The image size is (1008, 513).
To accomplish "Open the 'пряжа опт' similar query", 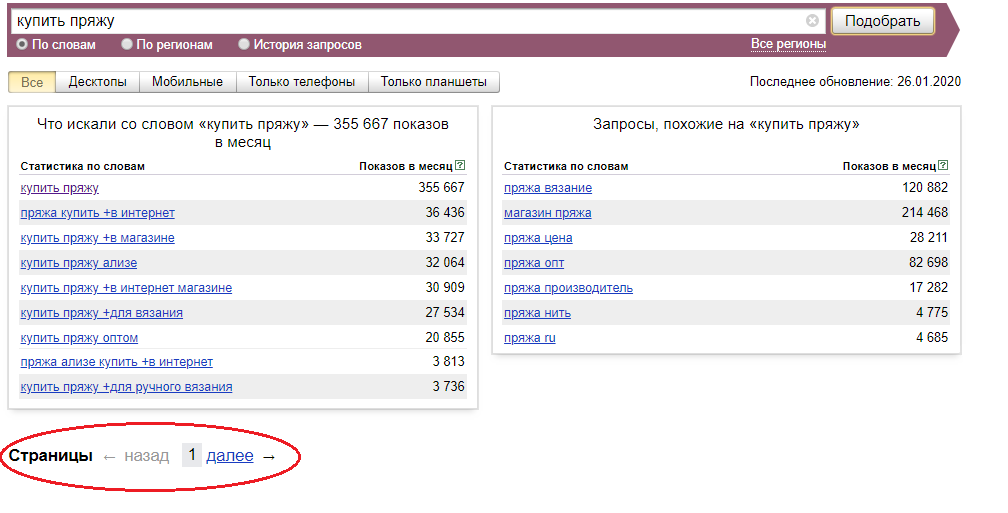I will [x=534, y=263].
